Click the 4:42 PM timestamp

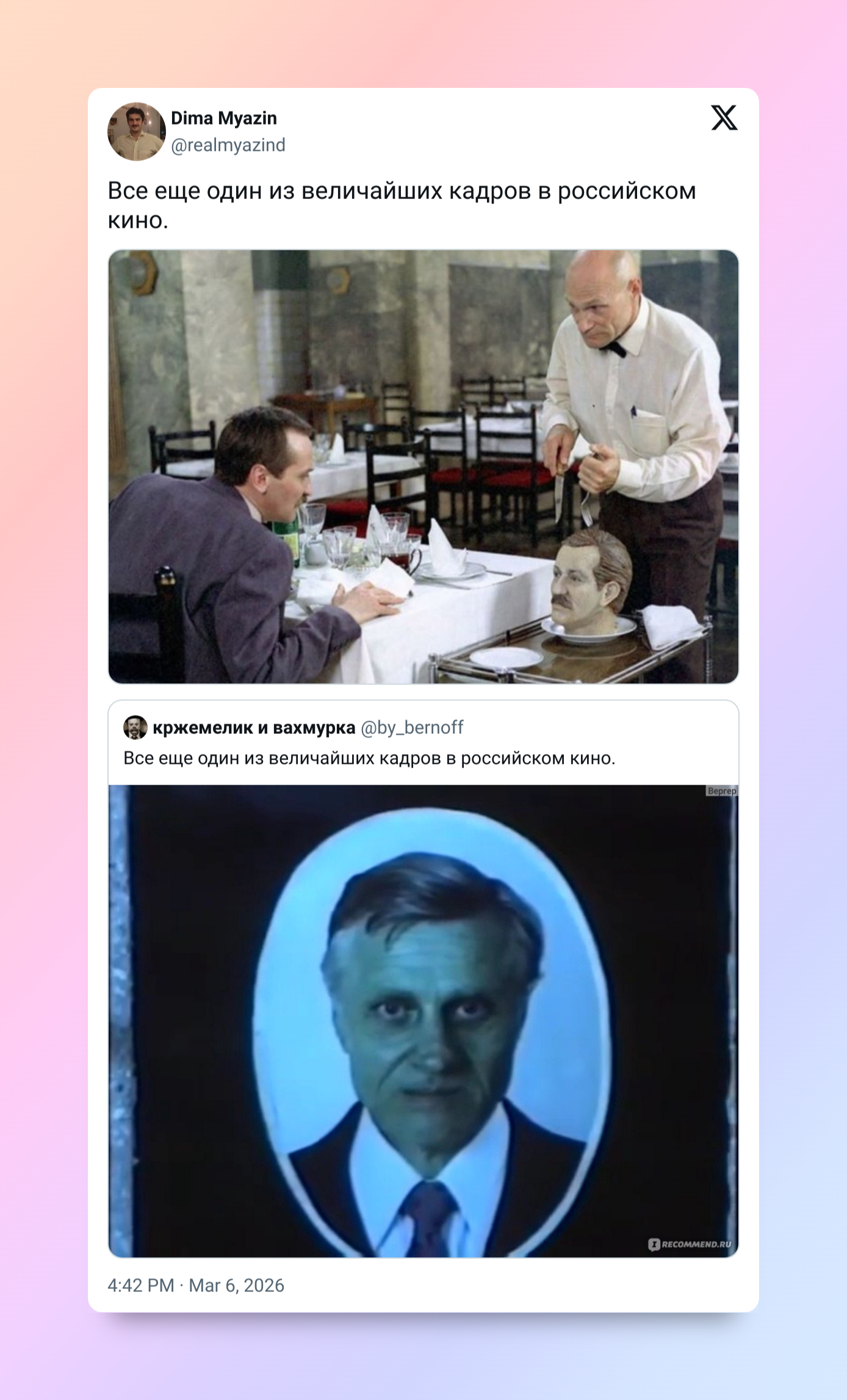click(141, 1285)
